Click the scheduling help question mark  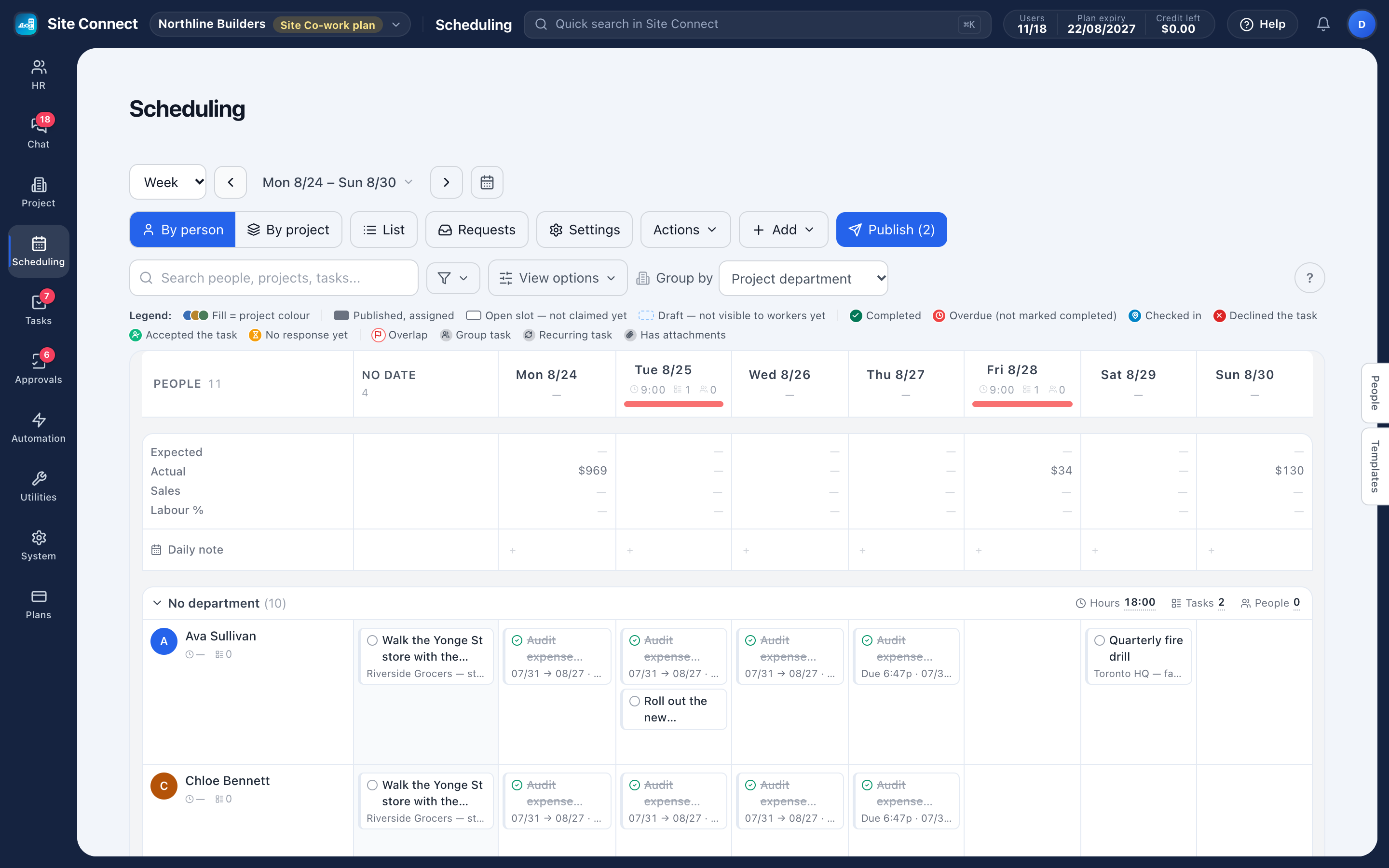pos(1309,278)
